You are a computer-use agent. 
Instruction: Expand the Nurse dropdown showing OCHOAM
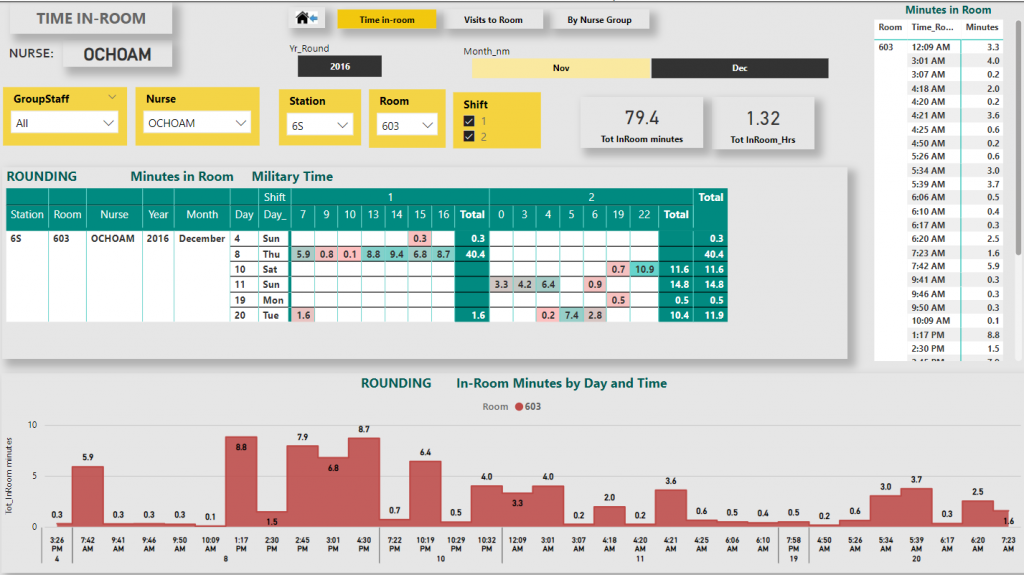click(197, 123)
